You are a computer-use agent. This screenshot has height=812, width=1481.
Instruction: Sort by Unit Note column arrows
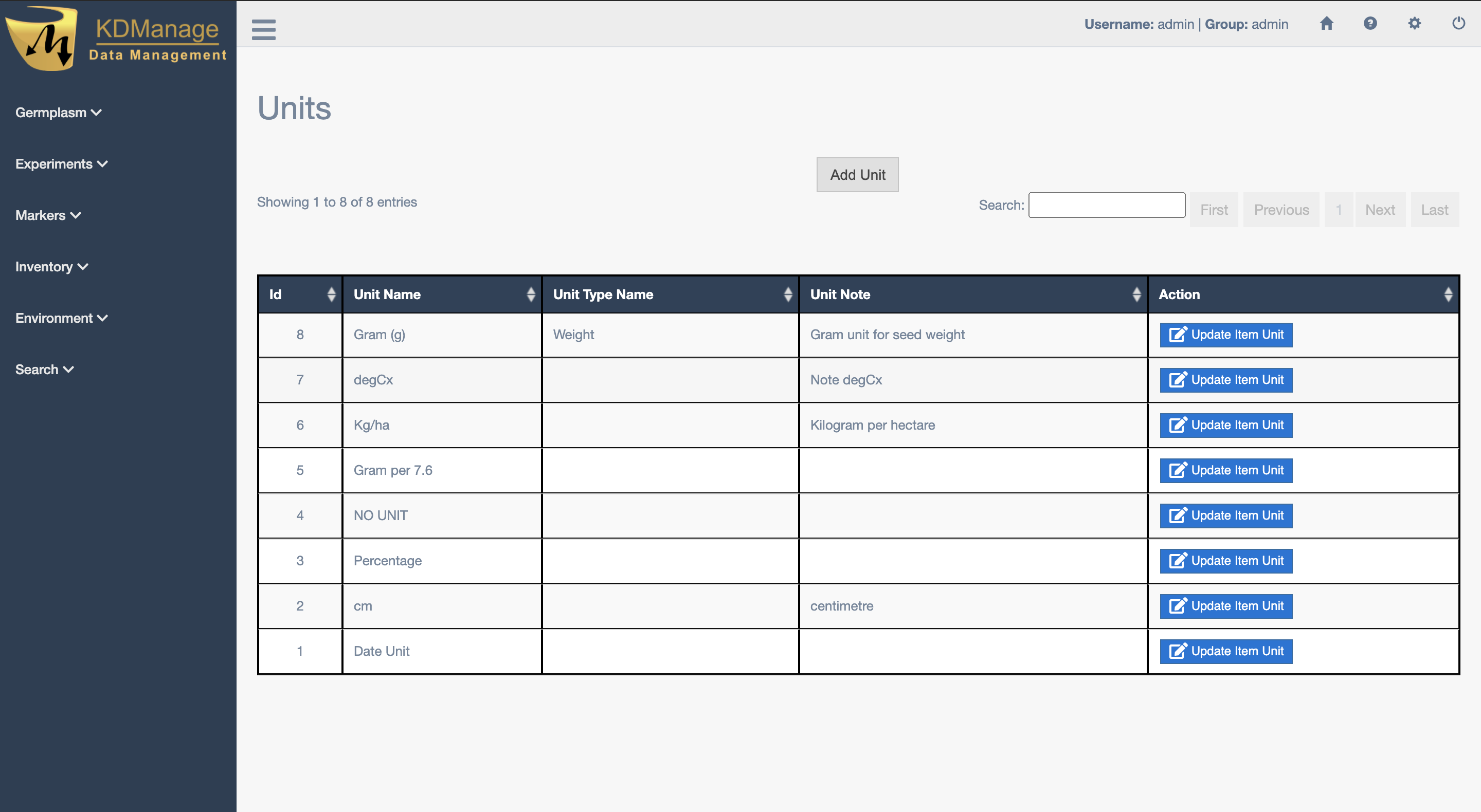(x=1136, y=294)
